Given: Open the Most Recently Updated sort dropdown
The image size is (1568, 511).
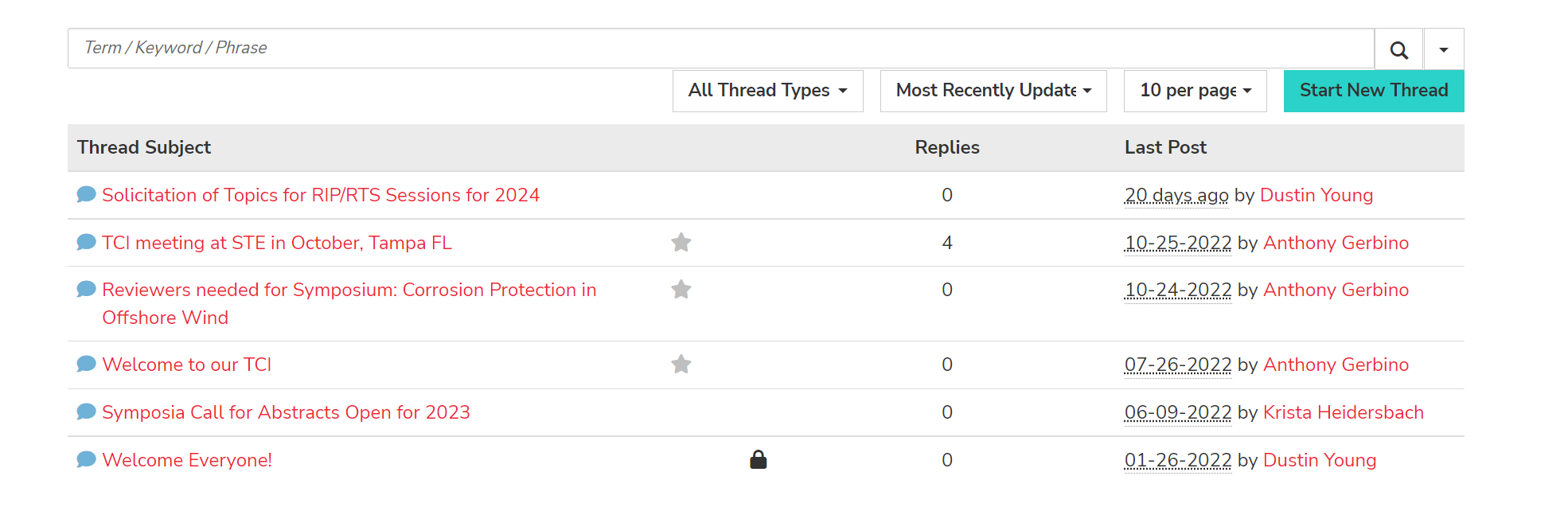Looking at the screenshot, I should 993,91.
